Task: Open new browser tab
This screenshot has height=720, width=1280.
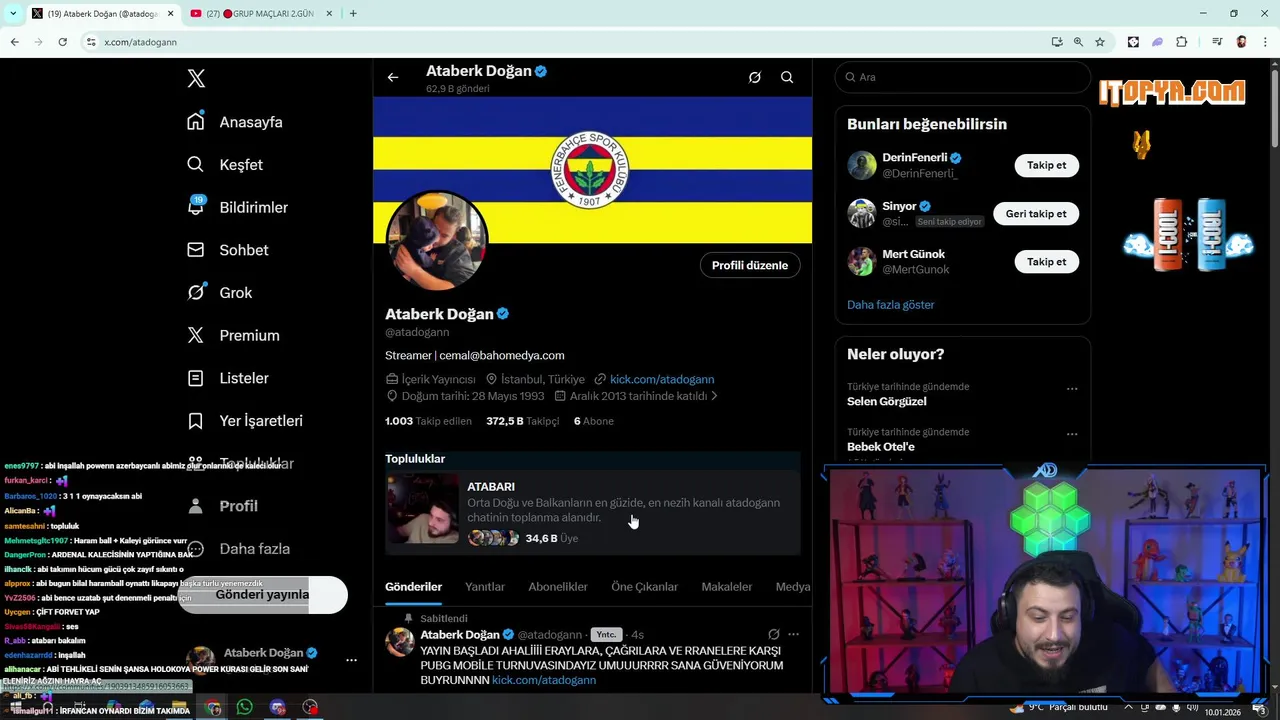Action: [x=353, y=13]
